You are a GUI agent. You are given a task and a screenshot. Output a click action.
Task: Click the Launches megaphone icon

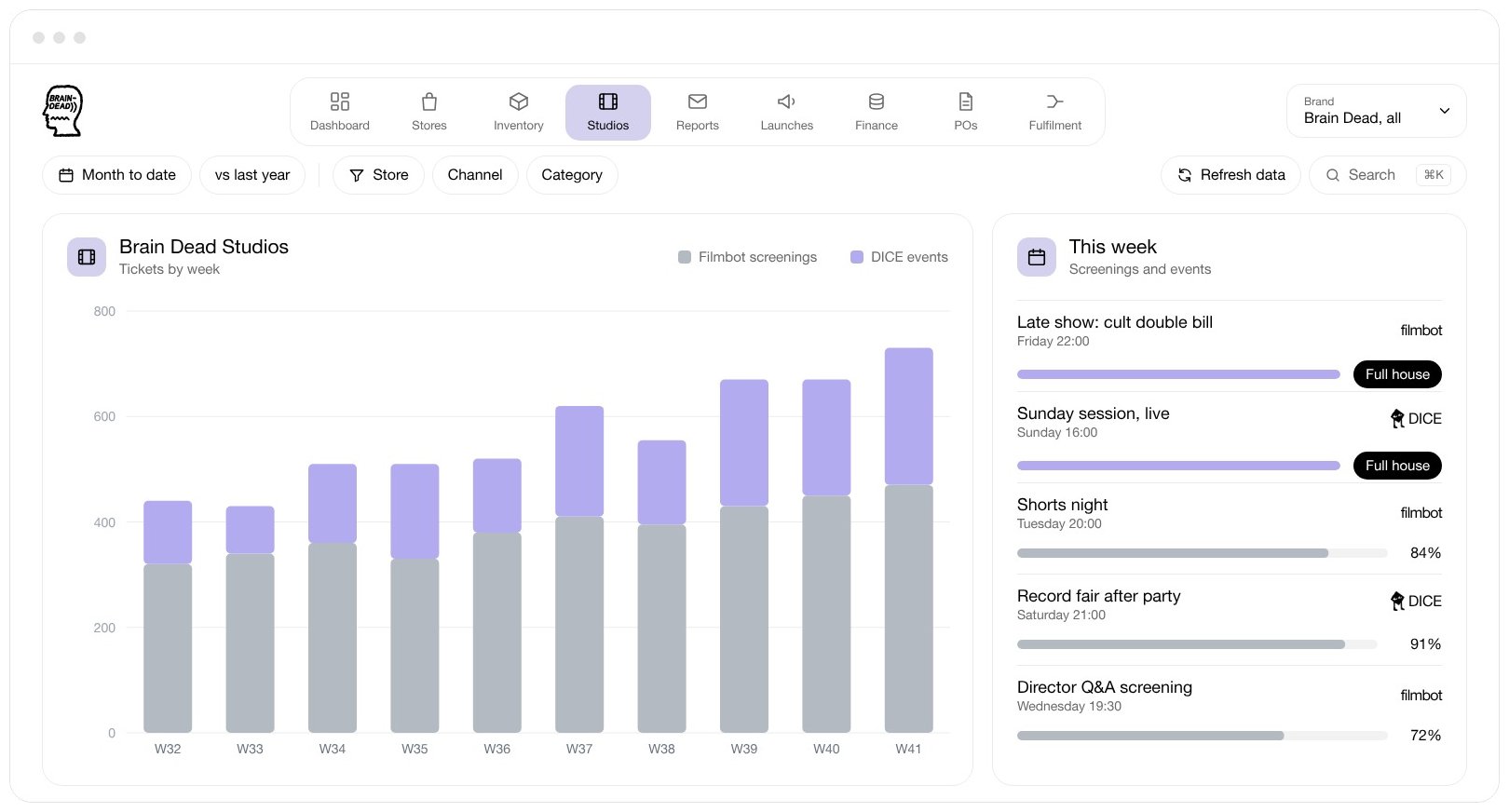[x=787, y=101]
